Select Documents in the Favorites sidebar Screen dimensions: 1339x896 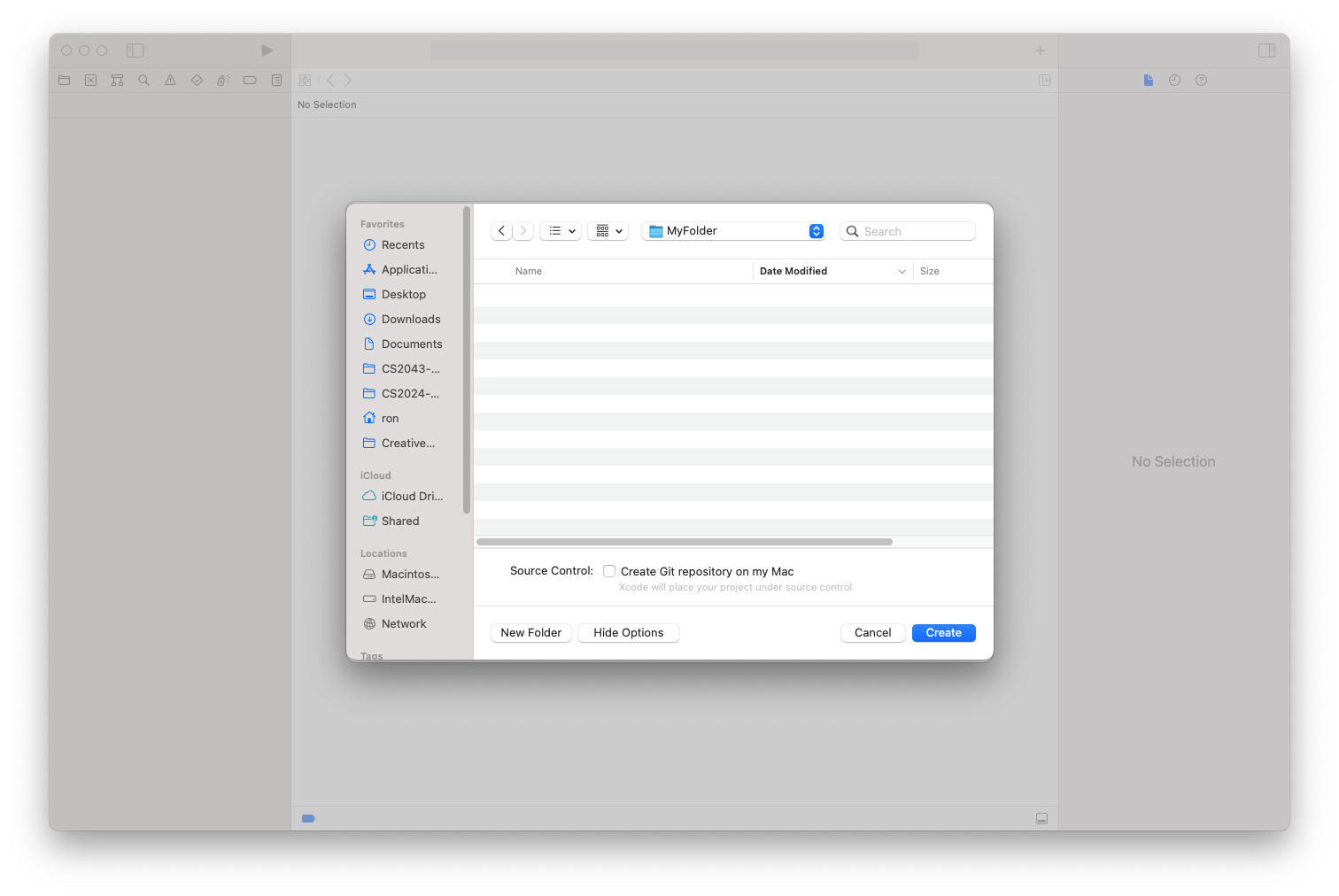[x=411, y=344]
